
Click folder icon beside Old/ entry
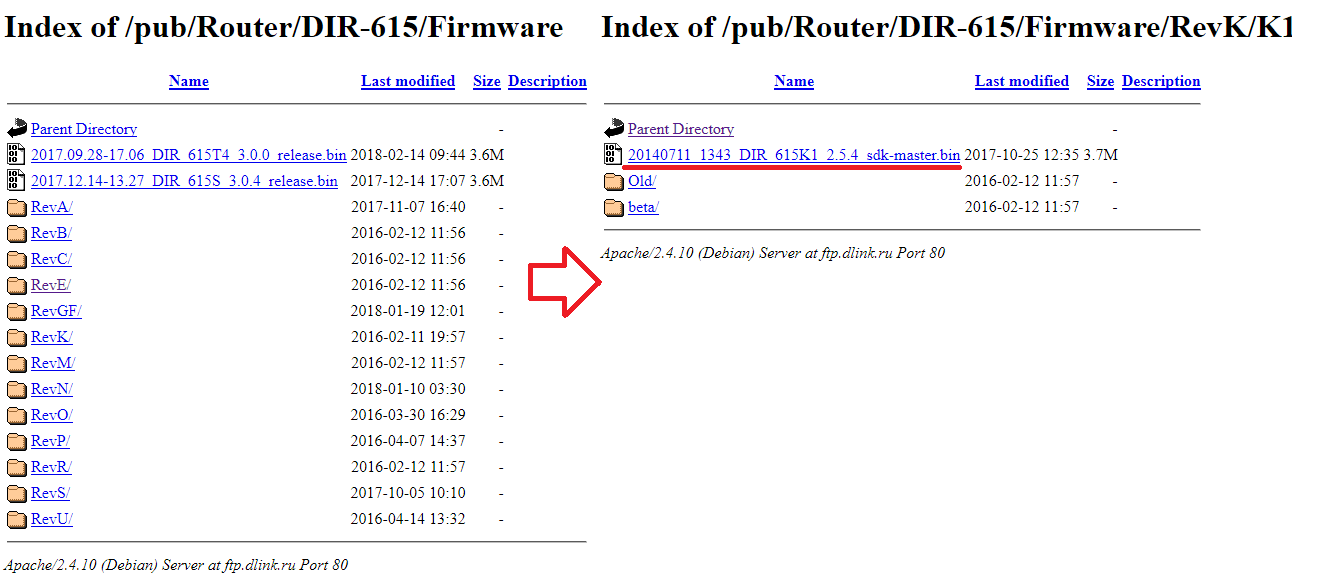coord(613,182)
